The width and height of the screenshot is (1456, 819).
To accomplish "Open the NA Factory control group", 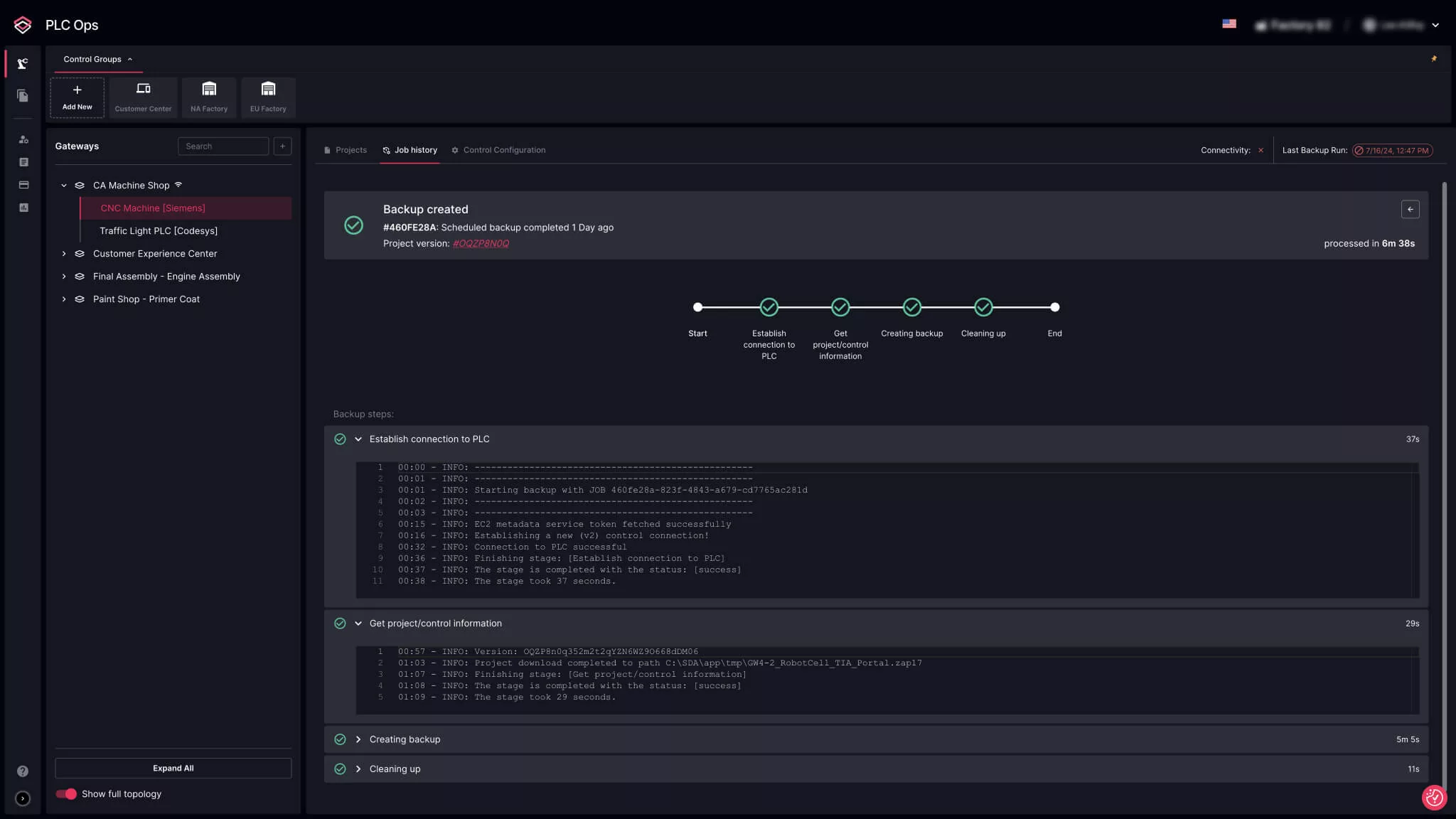I will click(209, 97).
